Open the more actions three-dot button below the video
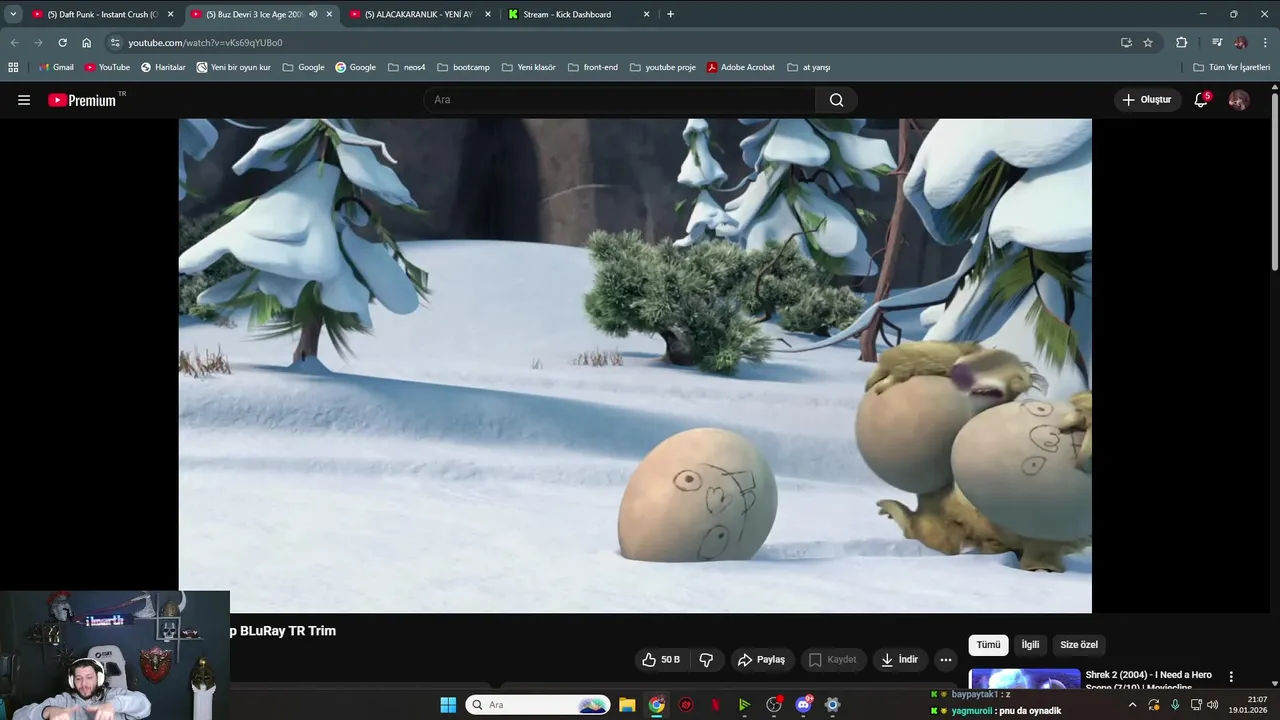 click(945, 660)
